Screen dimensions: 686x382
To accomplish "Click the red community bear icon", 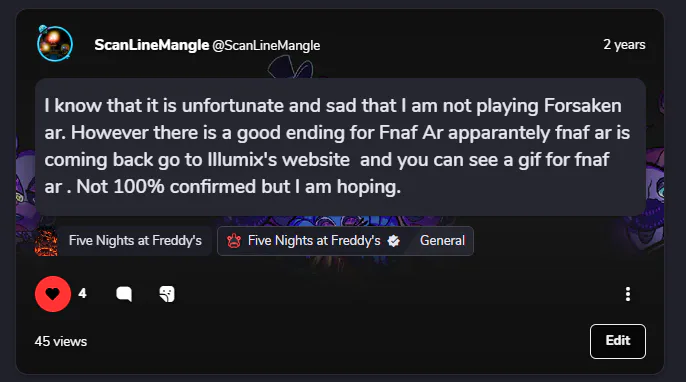I will 234,241.
